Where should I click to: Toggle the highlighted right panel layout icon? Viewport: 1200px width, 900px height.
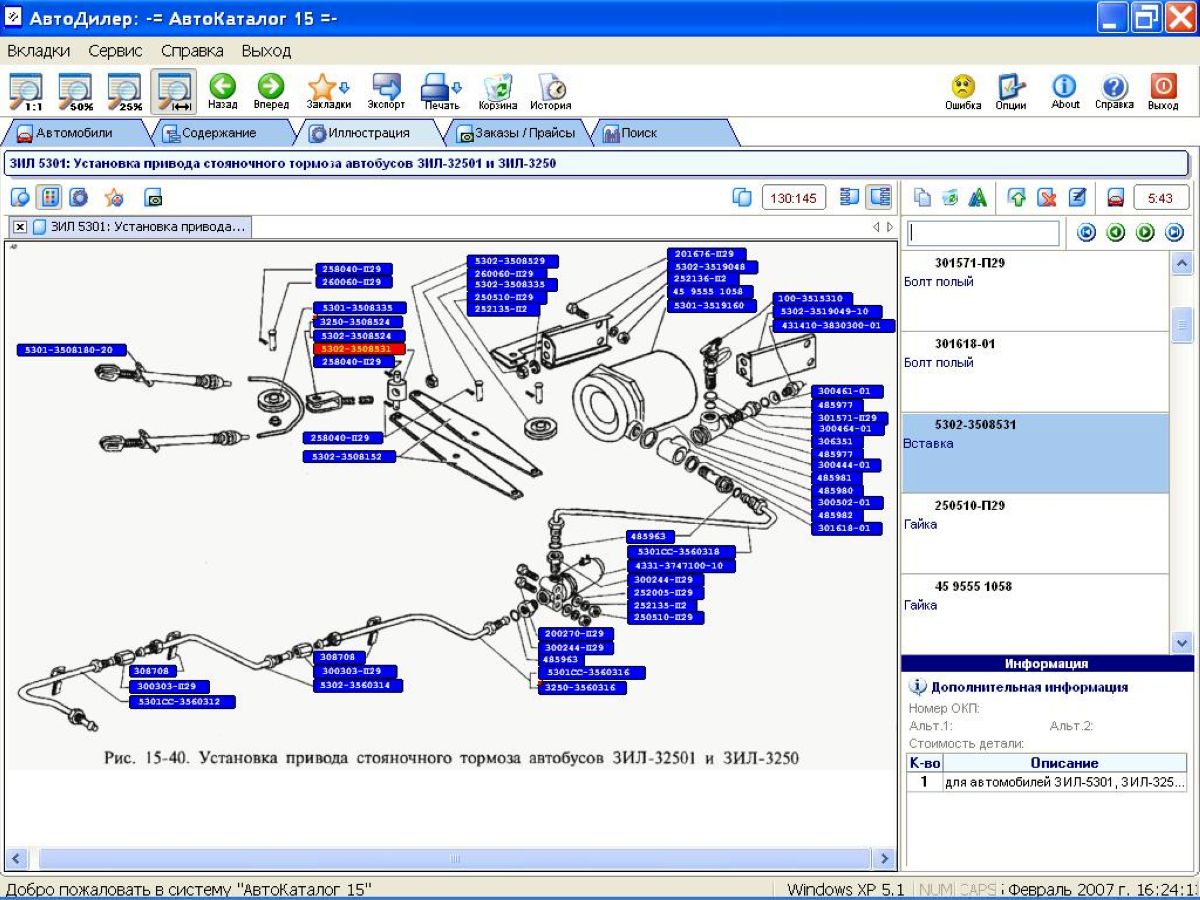[879, 198]
